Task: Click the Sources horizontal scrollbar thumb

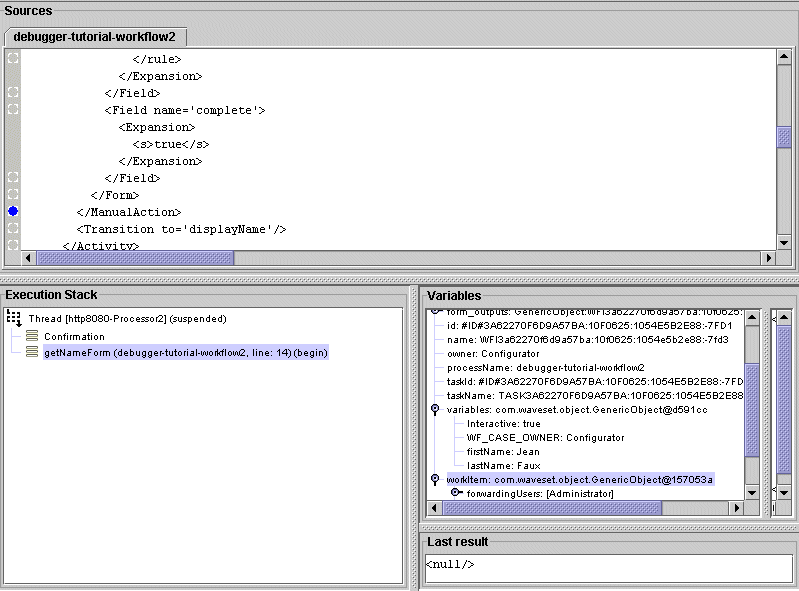Action: [135, 258]
